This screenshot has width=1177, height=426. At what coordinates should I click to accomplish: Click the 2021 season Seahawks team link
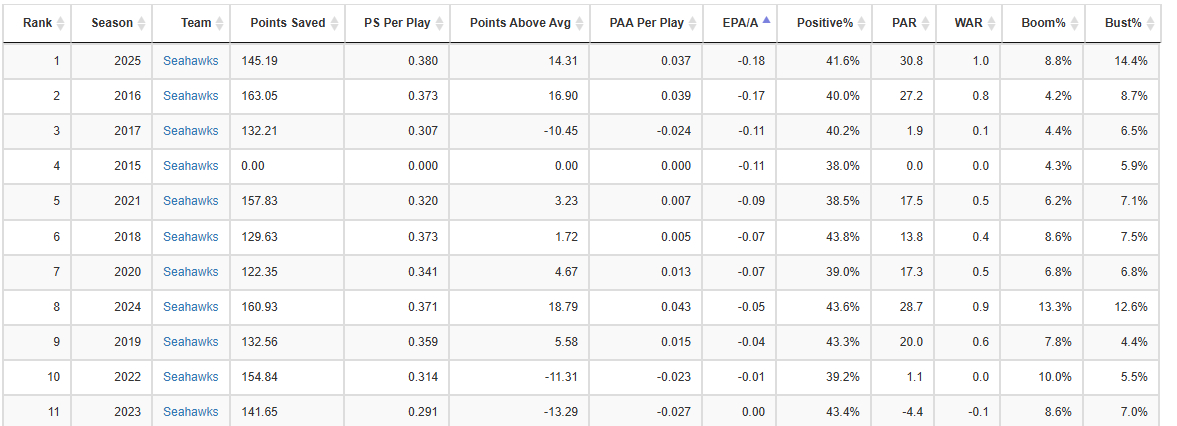190,201
